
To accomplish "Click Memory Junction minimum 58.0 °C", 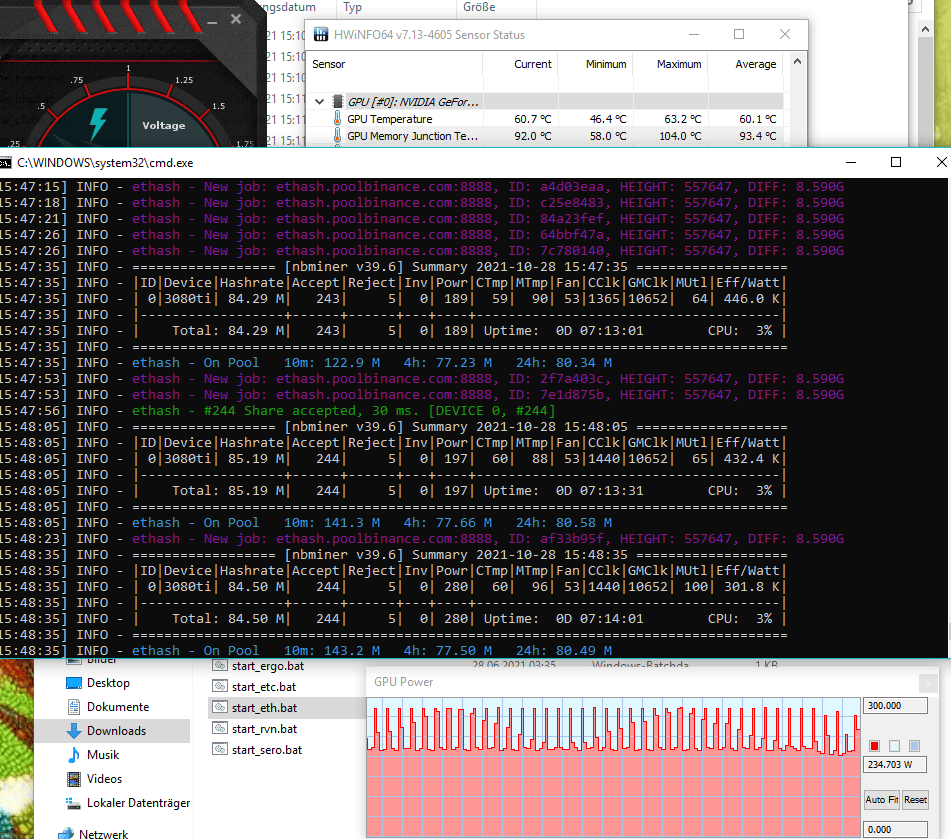I will [x=608, y=136].
